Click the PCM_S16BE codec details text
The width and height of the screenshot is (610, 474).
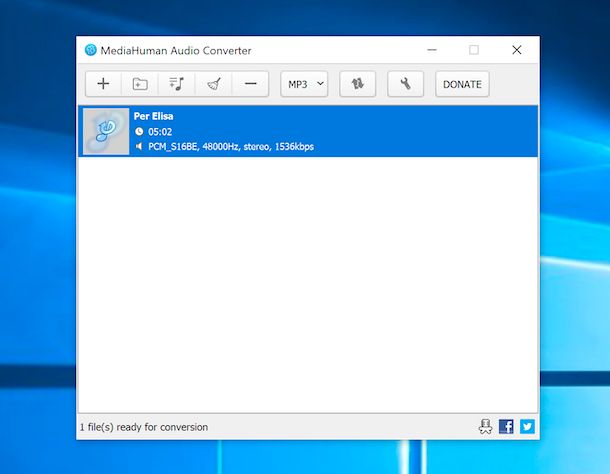pyautogui.click(x=231, y=147)
